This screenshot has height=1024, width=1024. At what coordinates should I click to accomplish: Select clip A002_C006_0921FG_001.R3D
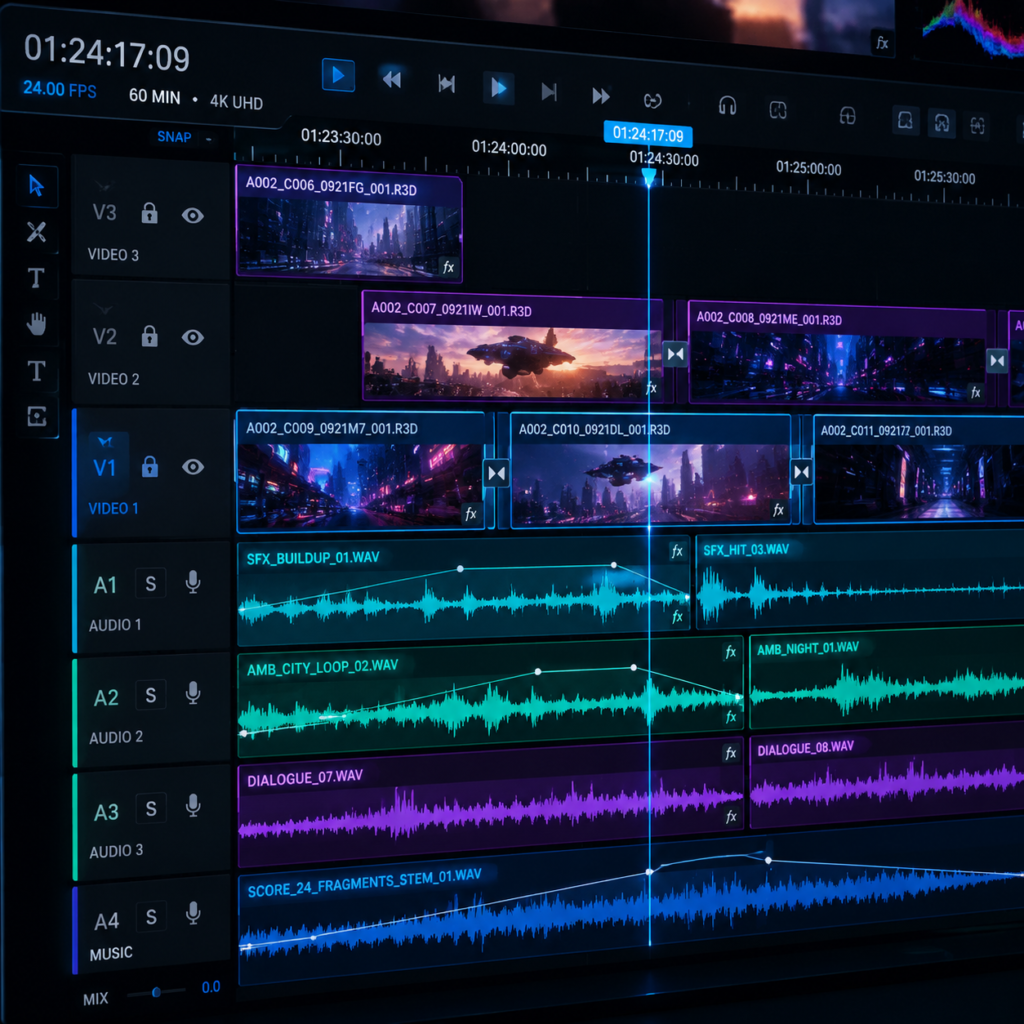[x=349, y=225]
